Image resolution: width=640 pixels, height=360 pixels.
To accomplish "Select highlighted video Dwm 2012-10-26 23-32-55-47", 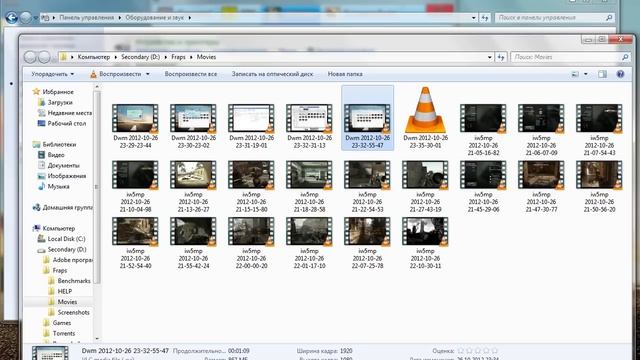I will 367,118.
